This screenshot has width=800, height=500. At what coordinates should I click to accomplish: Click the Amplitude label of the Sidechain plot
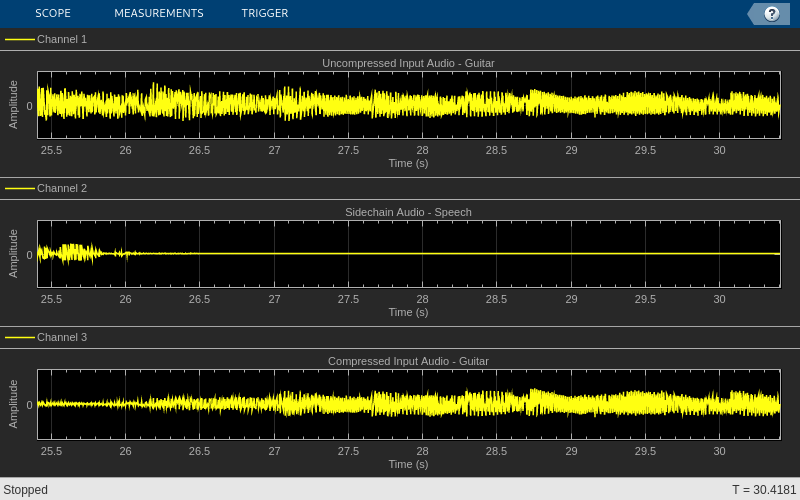[x=13, y=254]
